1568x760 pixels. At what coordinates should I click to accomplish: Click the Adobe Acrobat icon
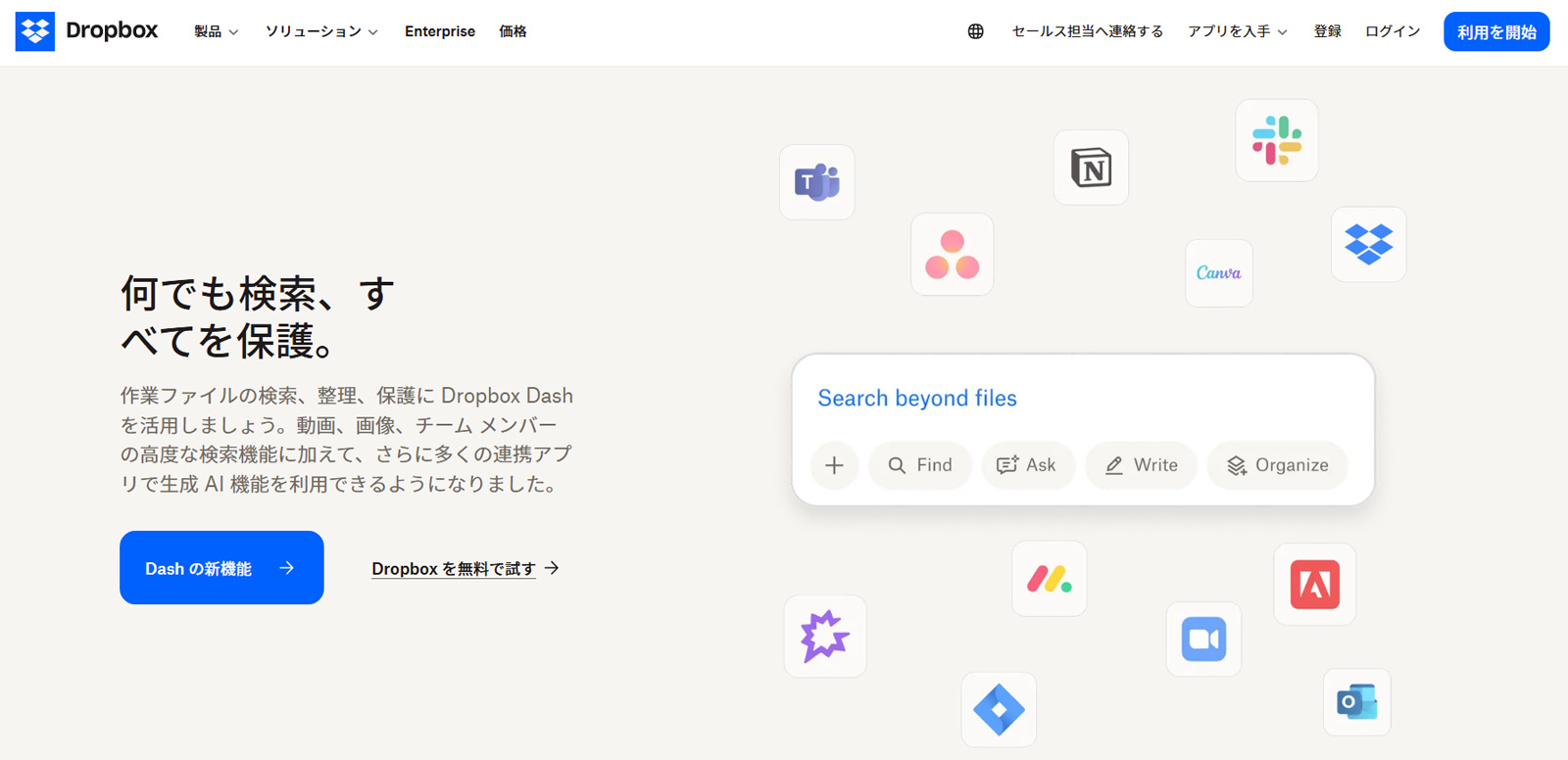pyautogui.click(x=1314, y=585)
